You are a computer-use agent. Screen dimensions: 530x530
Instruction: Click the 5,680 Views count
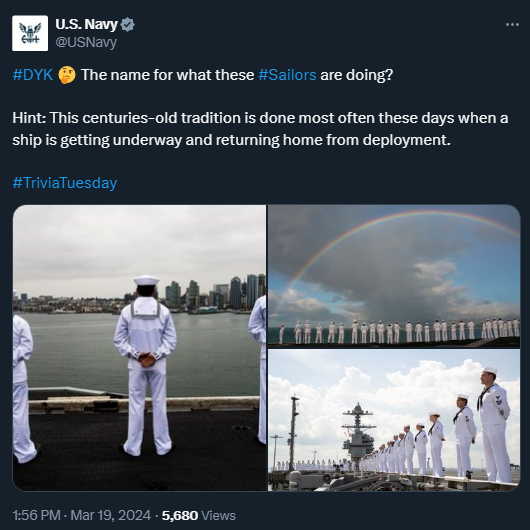click(x=198, y=515)
